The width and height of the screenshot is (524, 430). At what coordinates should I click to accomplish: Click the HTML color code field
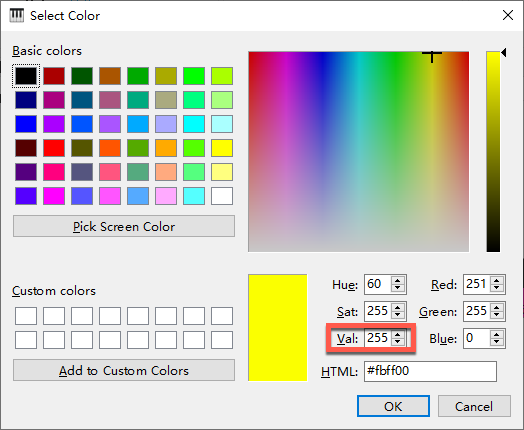click(430, 371)
